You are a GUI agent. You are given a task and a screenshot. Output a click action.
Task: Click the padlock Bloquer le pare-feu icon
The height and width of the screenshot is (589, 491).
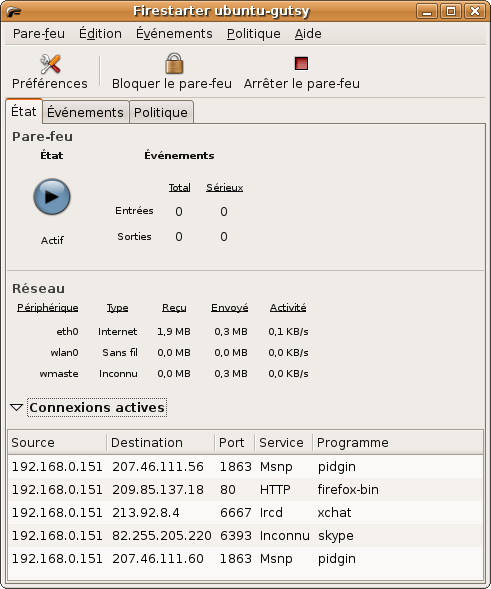(174, 63)
